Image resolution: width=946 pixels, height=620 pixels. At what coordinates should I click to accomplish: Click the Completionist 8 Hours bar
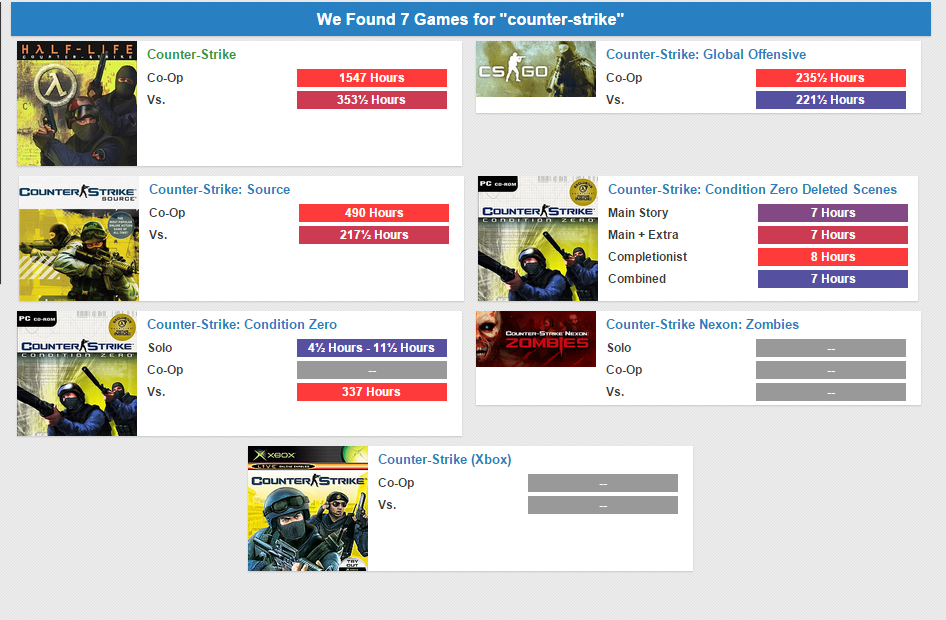[833, 257]
